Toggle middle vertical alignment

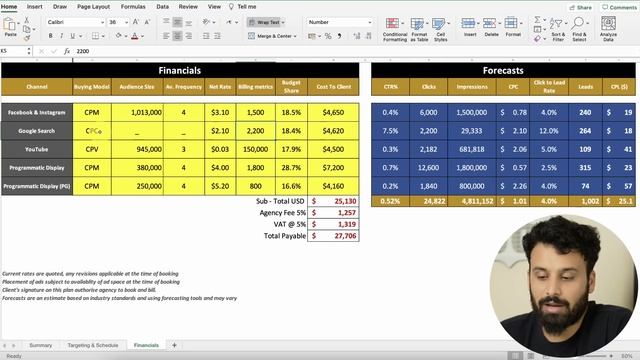(177, 22)
